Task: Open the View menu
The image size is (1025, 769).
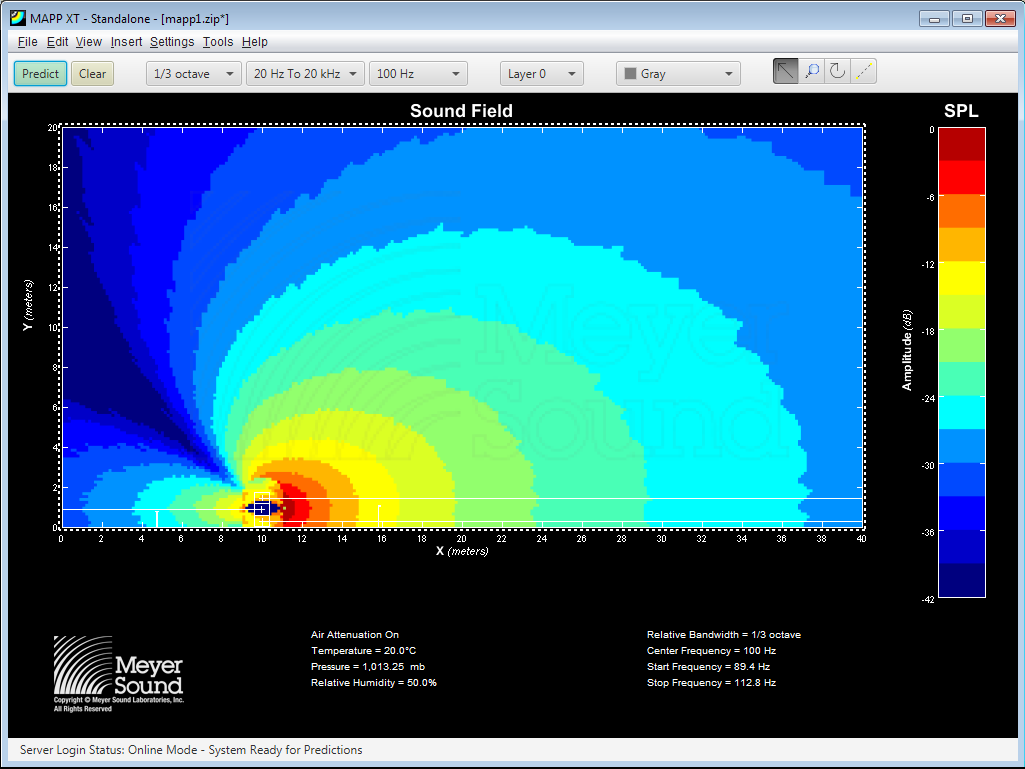Action: 88,42
